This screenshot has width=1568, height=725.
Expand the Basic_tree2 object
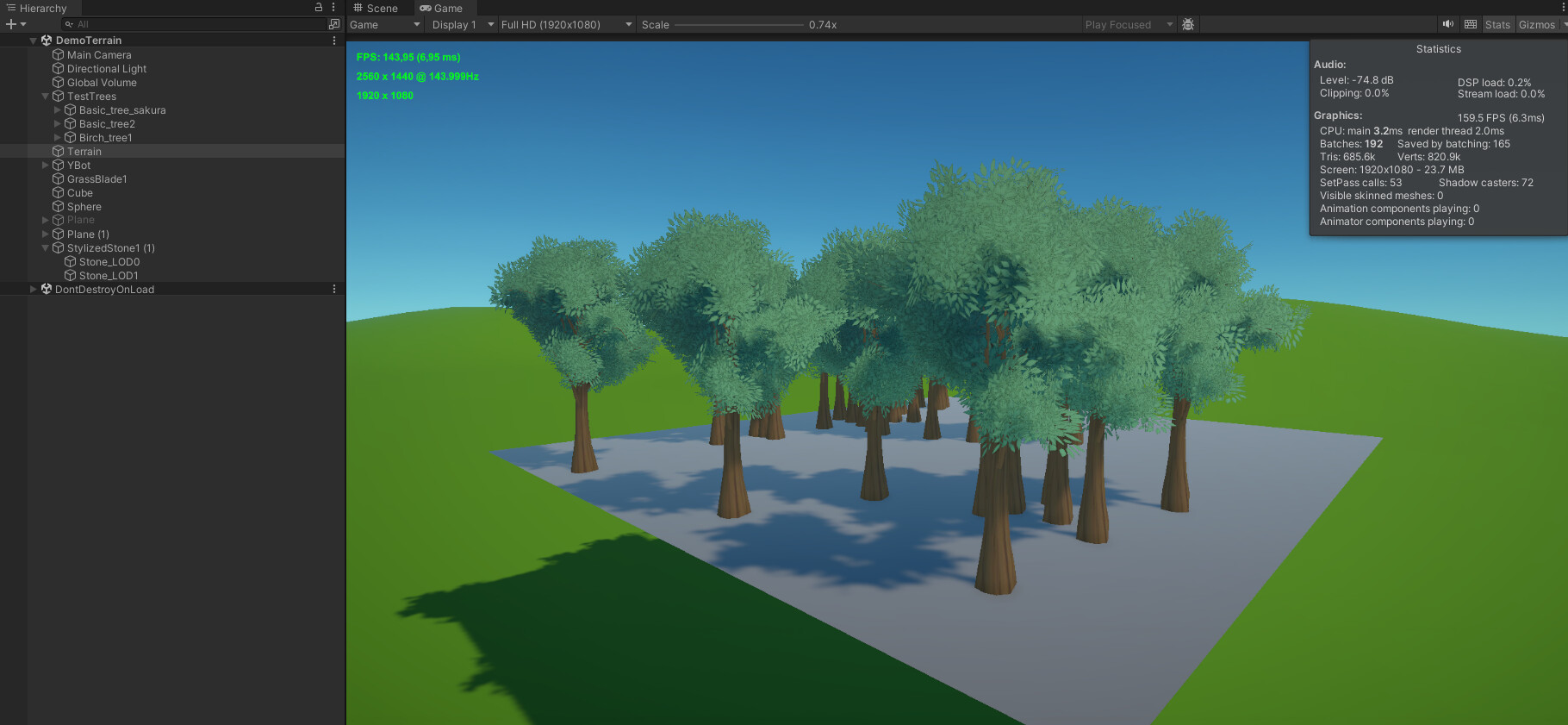[x=58, y=123]
